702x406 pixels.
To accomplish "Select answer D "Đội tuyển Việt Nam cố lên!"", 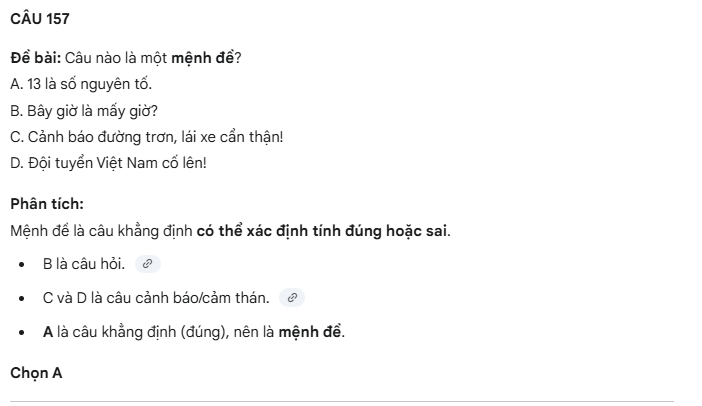I will point(108,162).
